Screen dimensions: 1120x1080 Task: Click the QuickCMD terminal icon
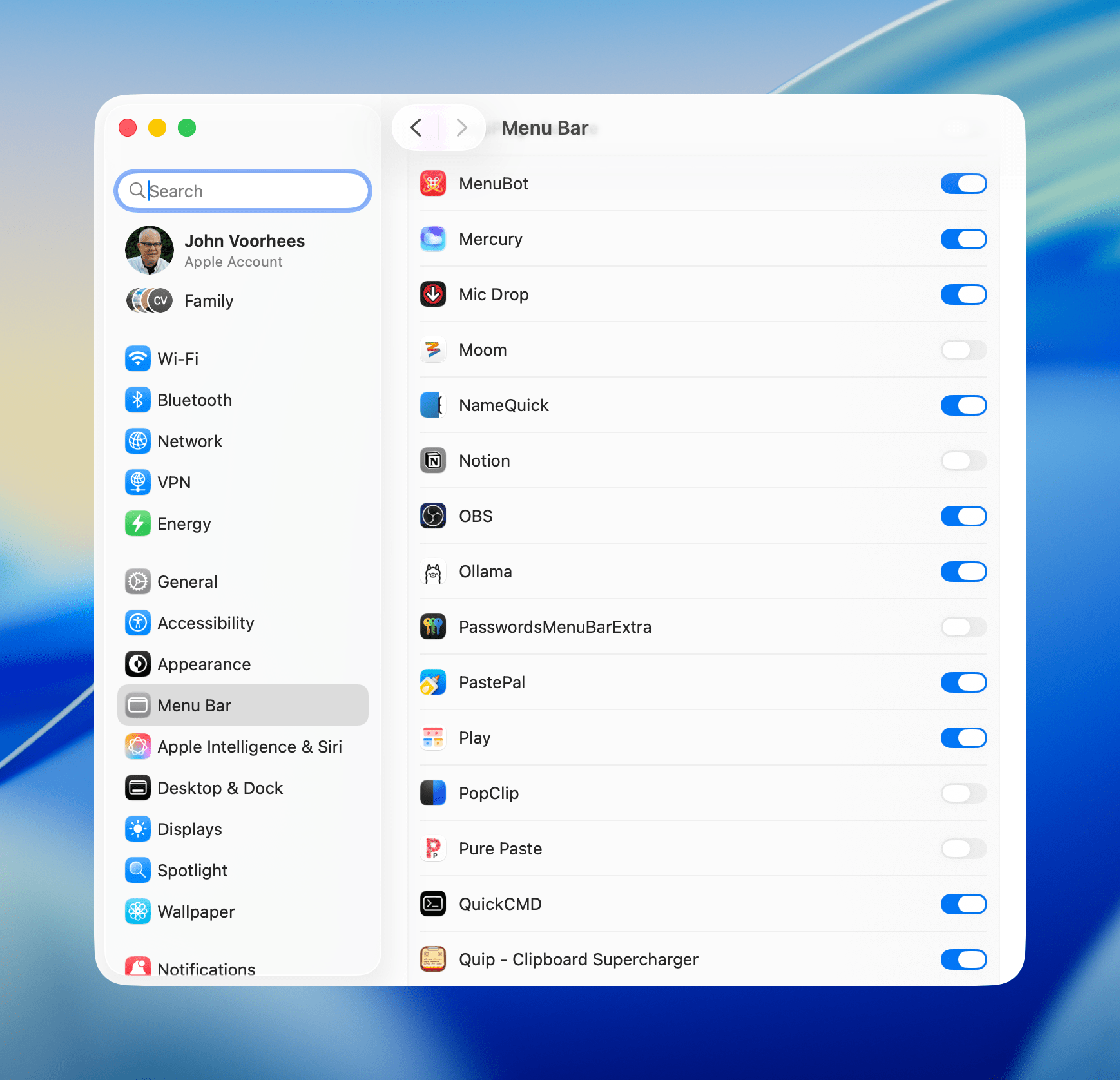click(433, 904)
